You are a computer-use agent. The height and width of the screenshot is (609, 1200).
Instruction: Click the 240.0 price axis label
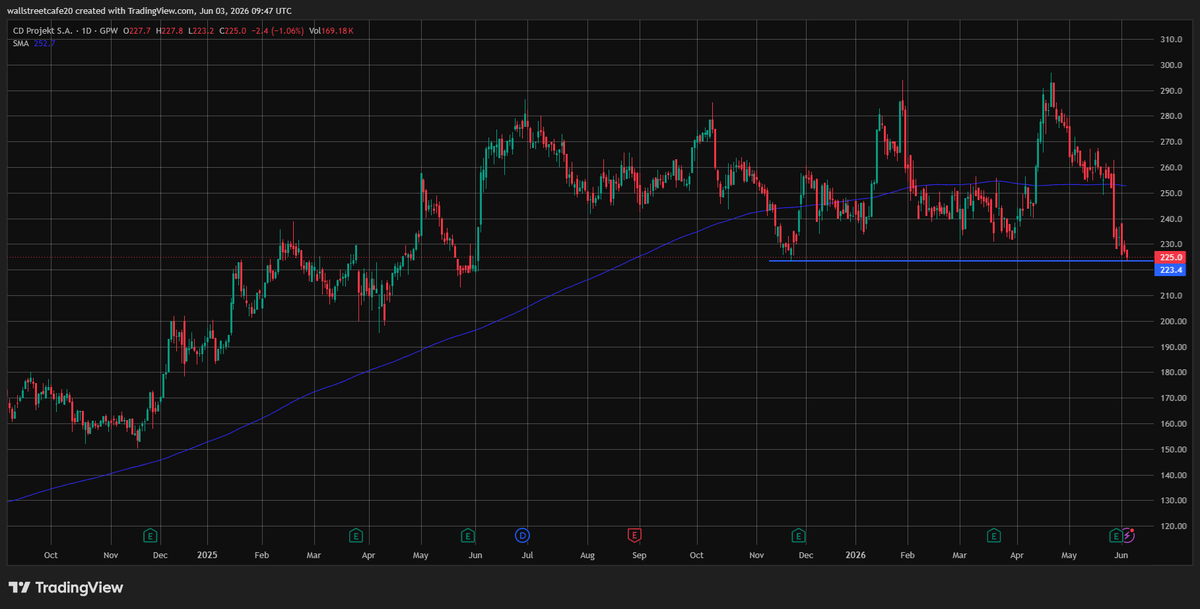coord(1171,219)
